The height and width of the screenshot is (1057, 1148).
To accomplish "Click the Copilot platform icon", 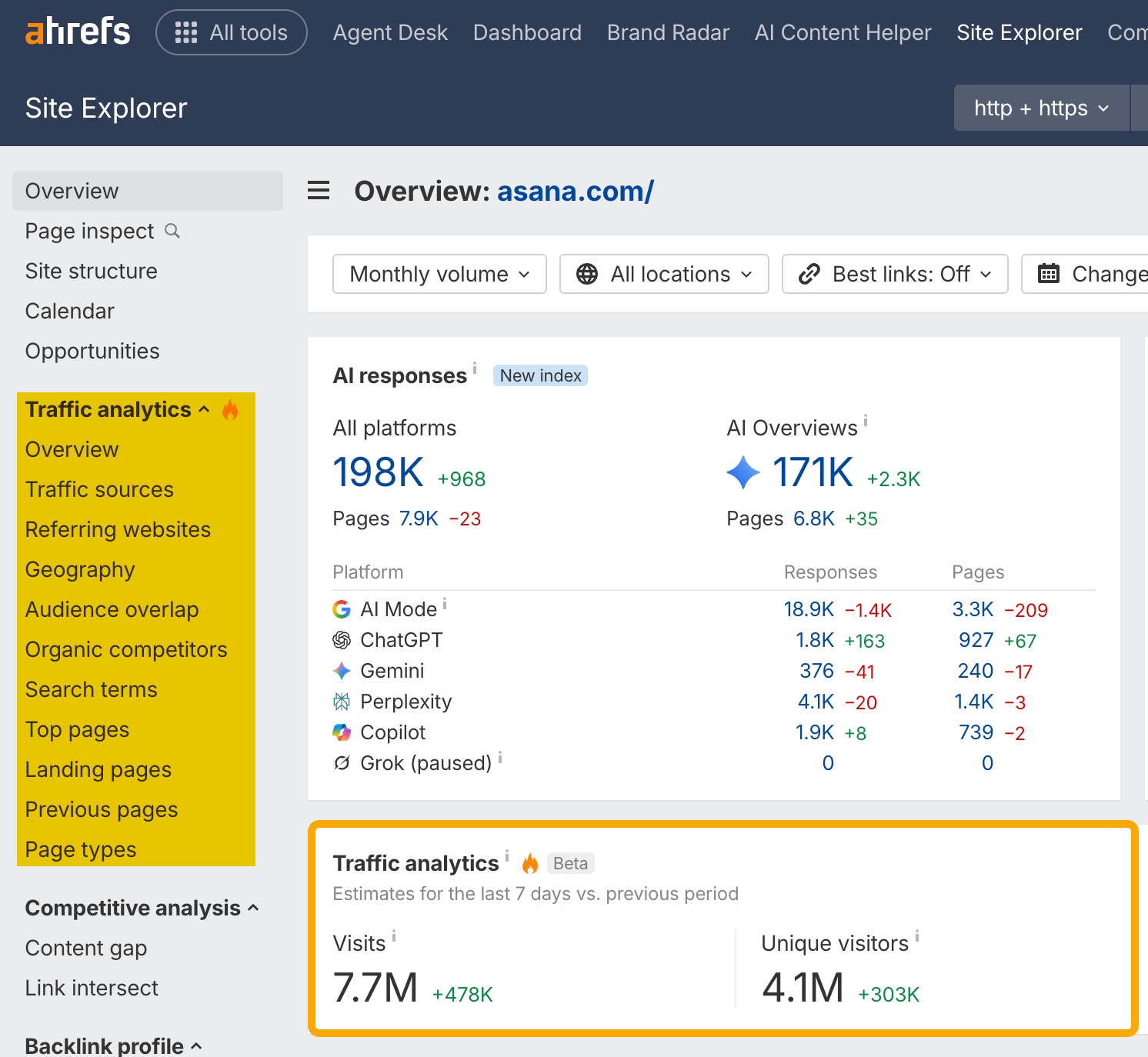I will (342, 732).
